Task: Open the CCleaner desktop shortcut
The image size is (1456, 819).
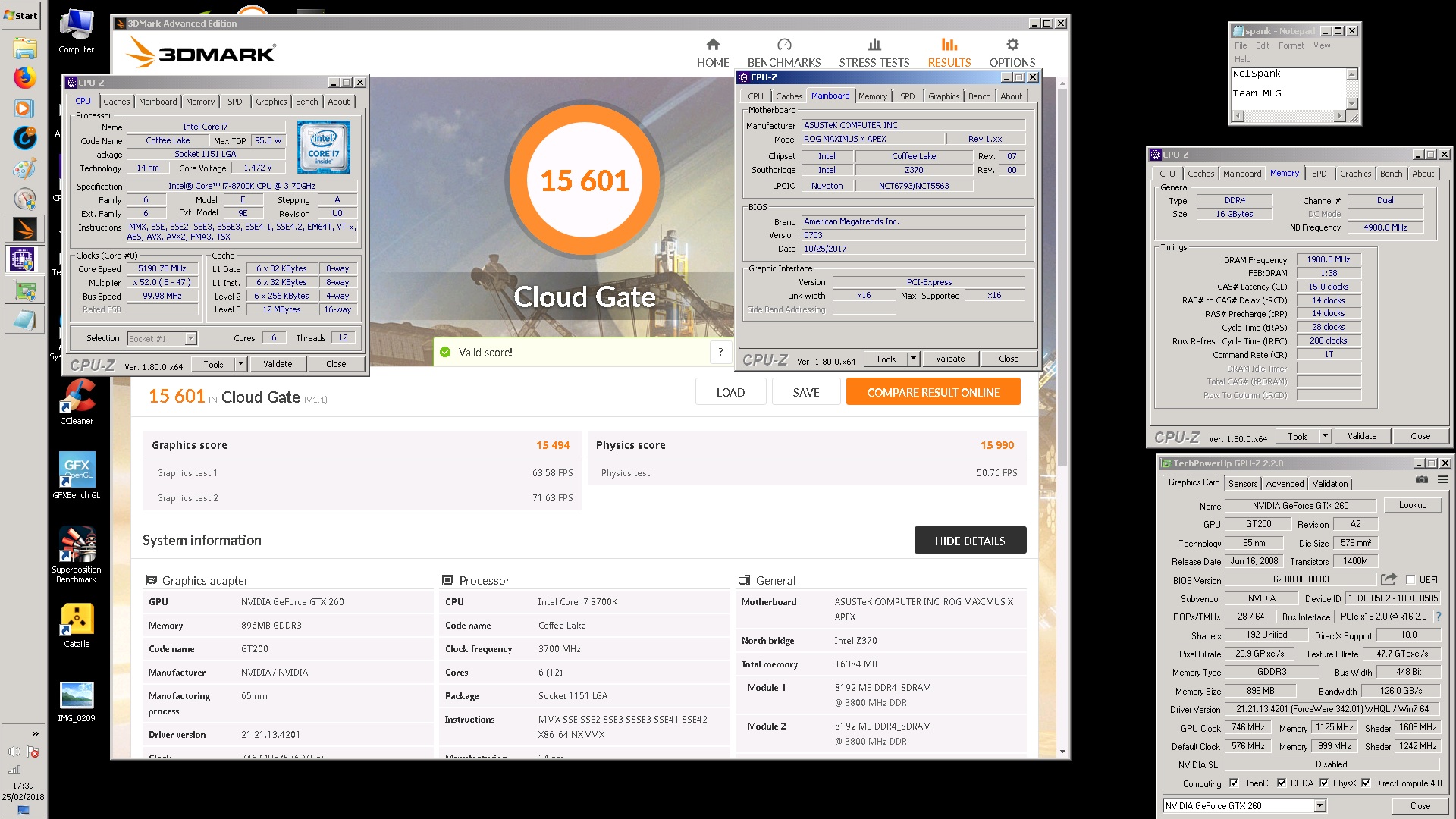Action: (77, 402)
